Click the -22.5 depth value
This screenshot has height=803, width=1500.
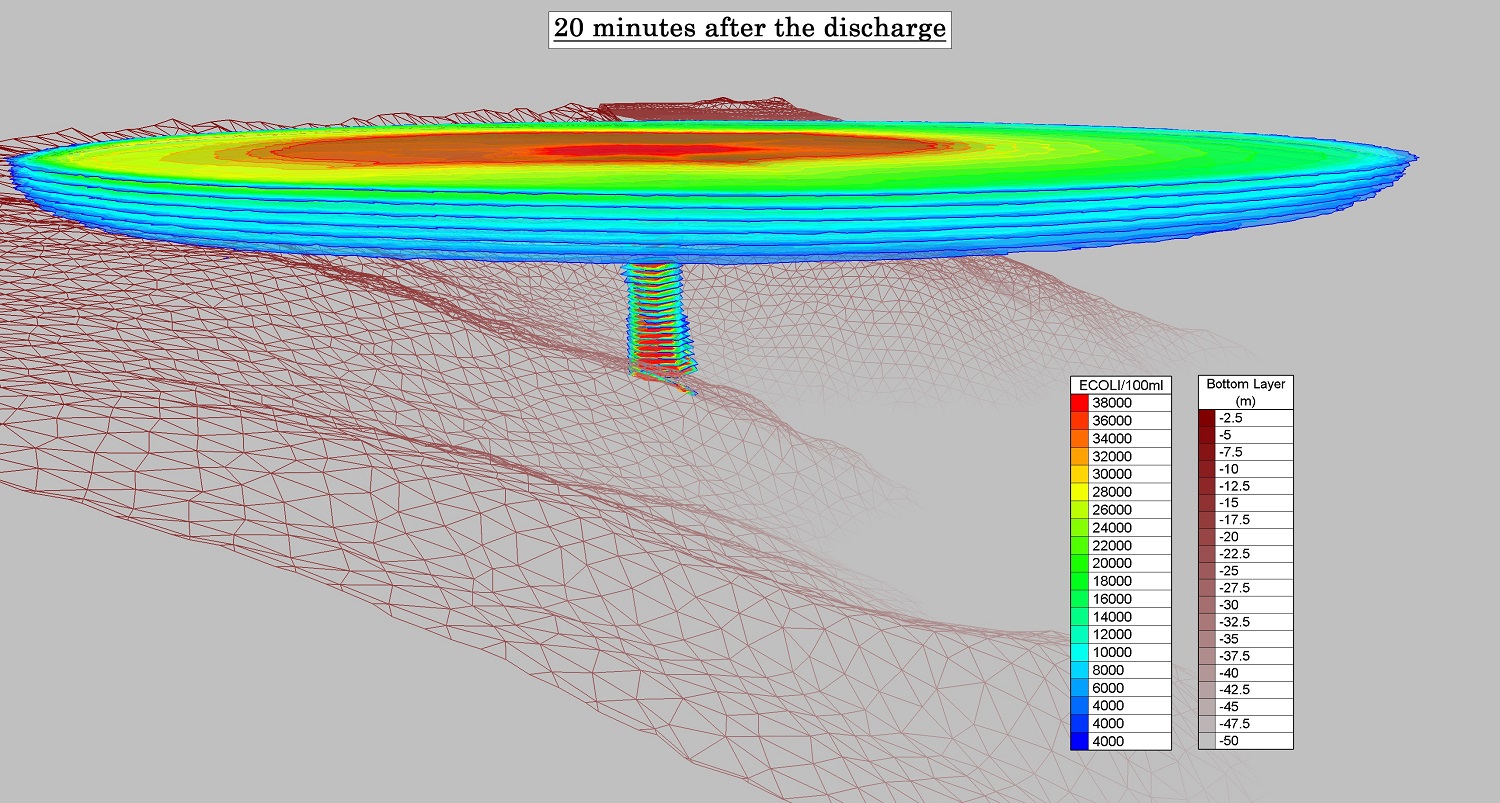[1235, 554]
